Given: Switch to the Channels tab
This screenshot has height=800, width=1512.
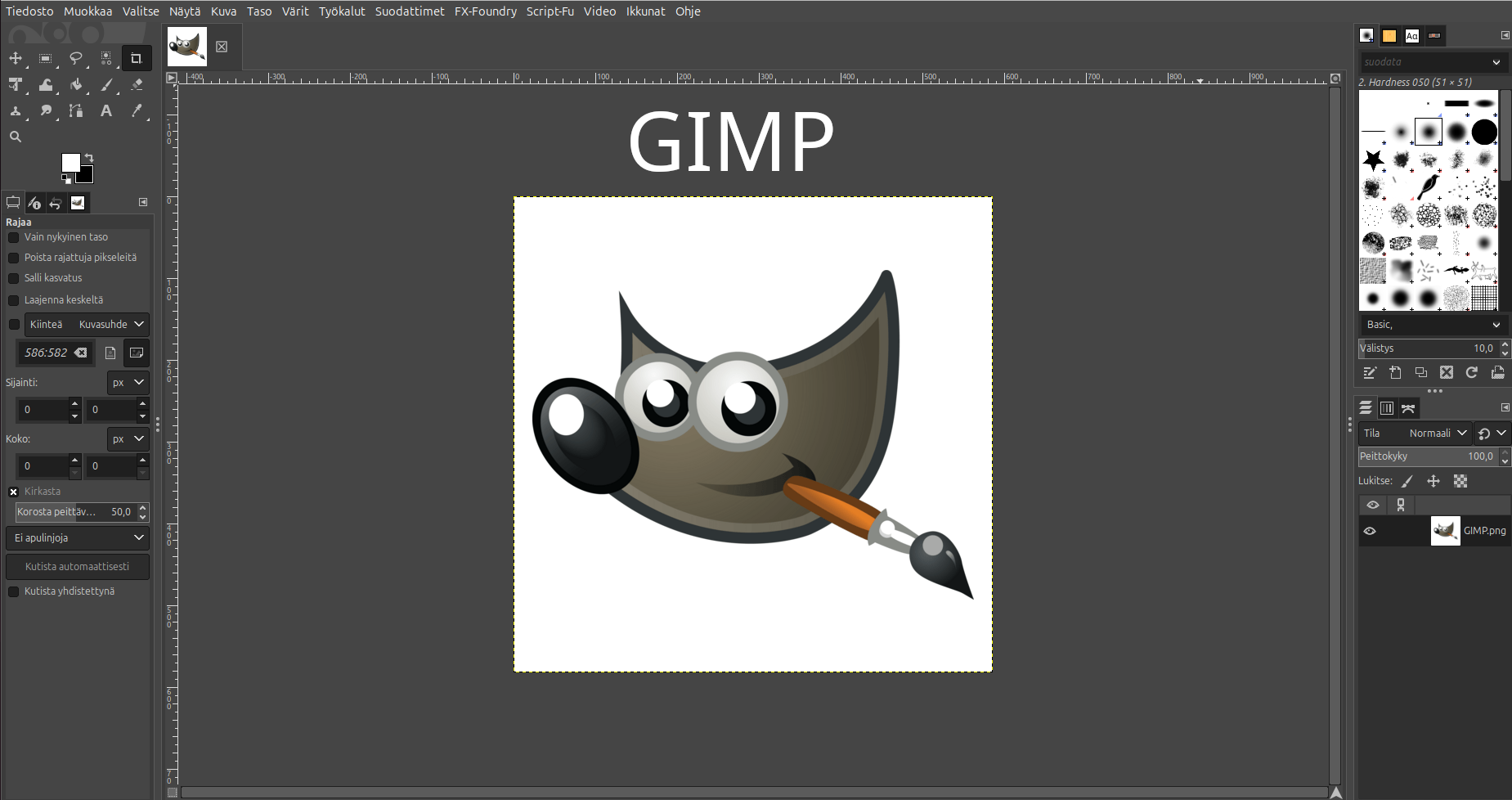Looking at the screenshot, I should pos(1387,408).
